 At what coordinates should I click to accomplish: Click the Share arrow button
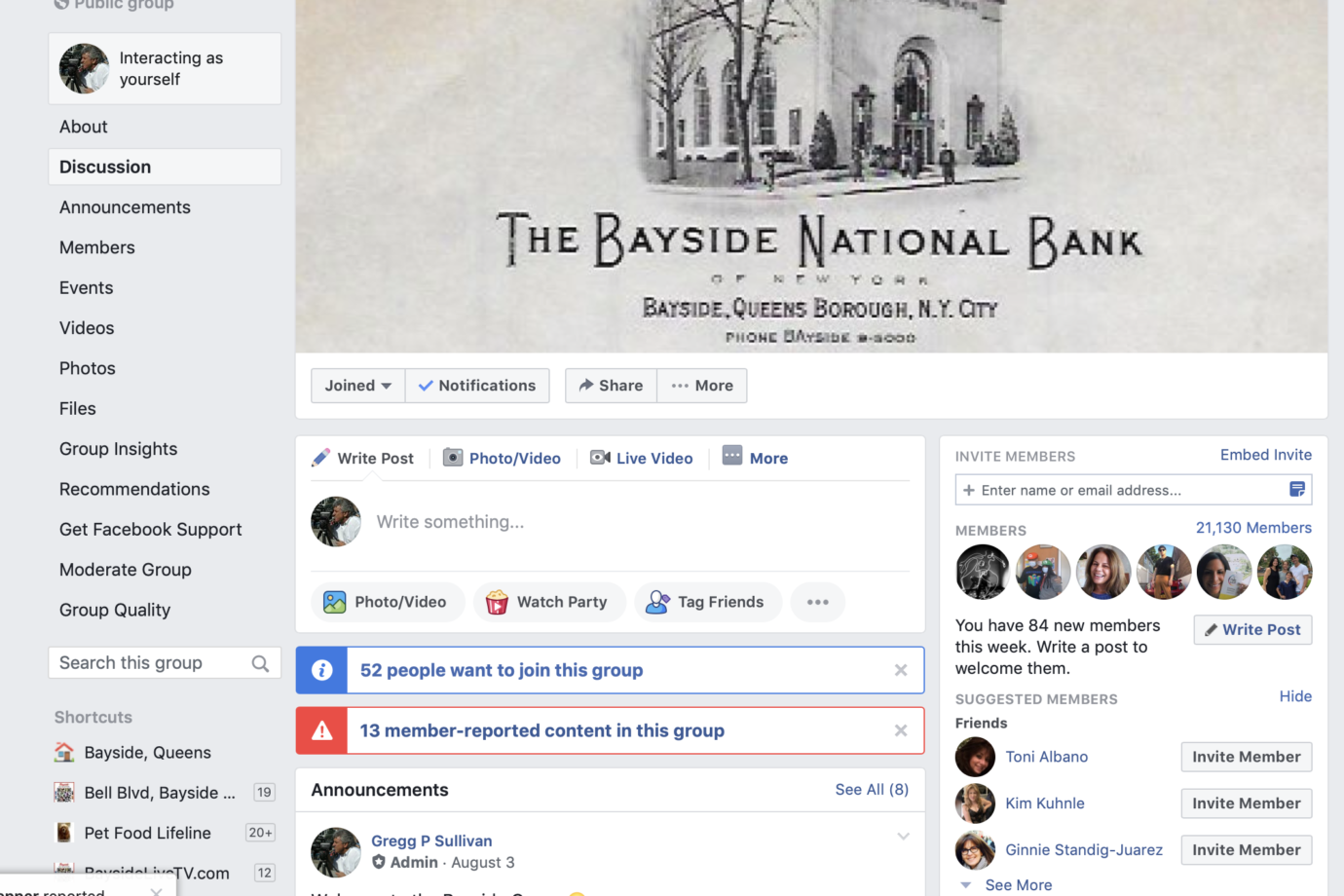(611, 386)
